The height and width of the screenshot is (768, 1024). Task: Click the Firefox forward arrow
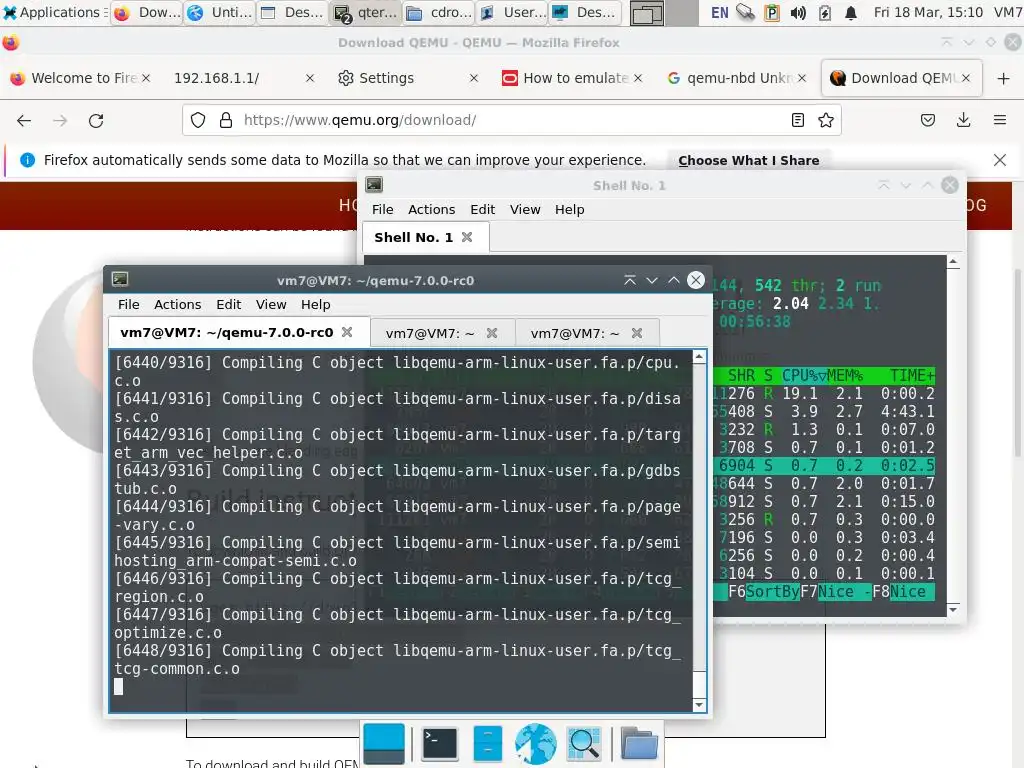[x=60, y=120]
